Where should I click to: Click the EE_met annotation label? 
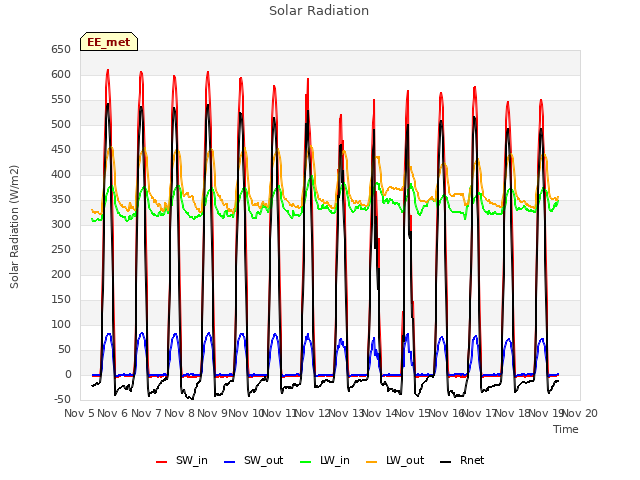109,42
